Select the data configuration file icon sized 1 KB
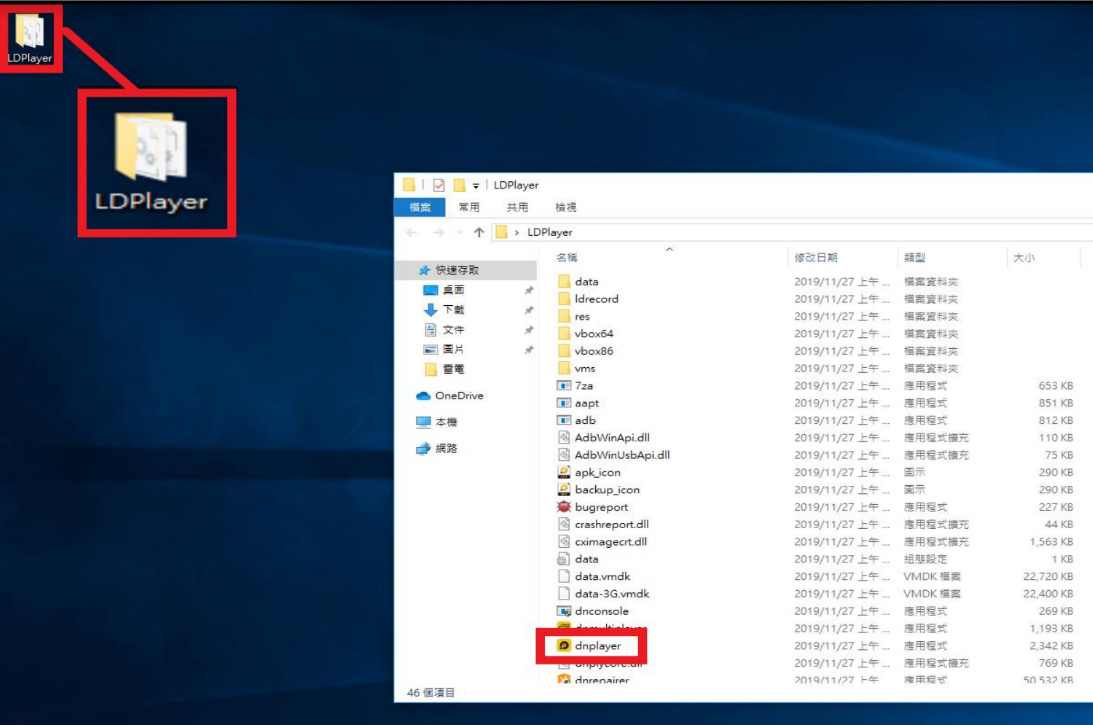This screenshot has width=1093, height=725. (x=564, y=559)
